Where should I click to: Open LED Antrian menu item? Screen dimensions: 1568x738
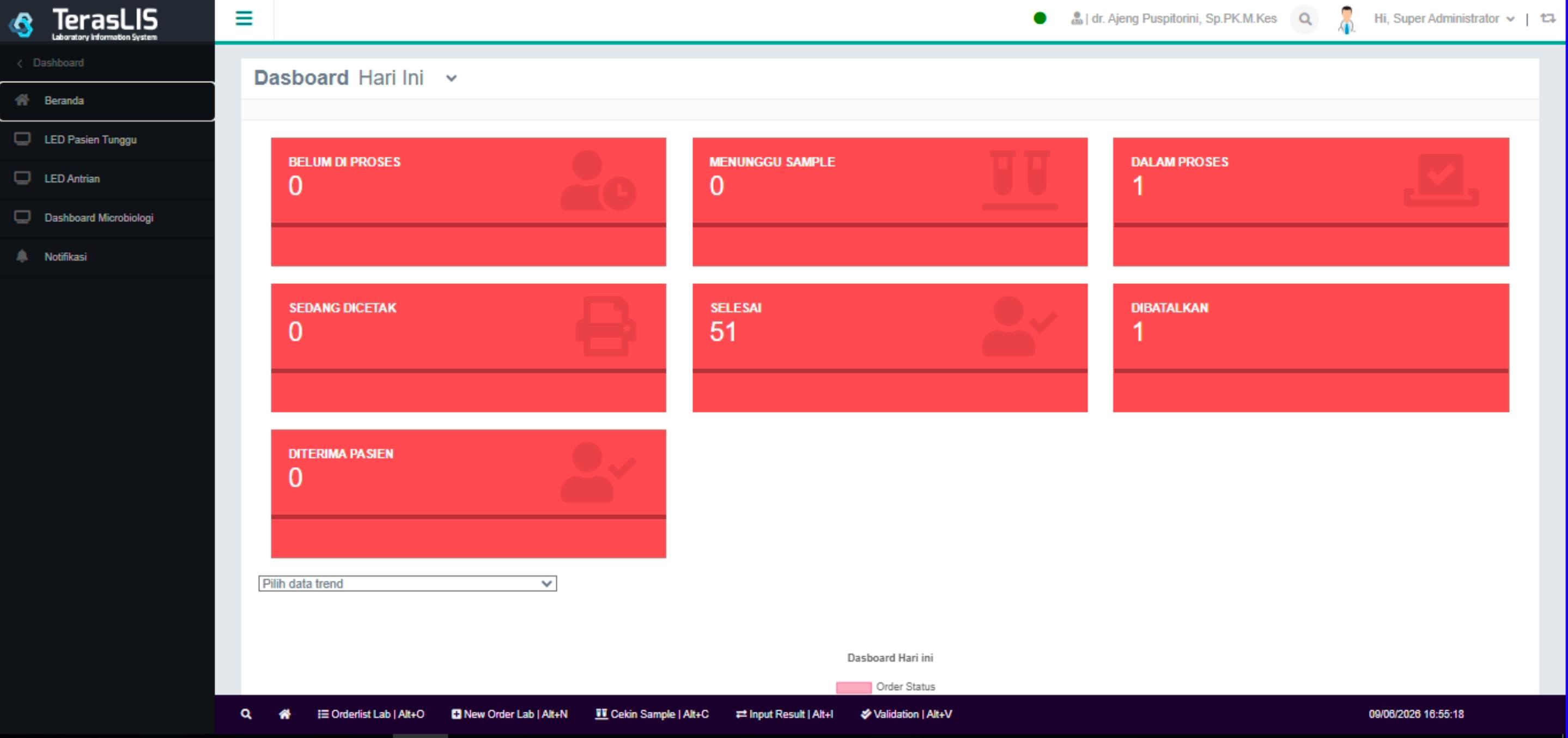[107, 178]
